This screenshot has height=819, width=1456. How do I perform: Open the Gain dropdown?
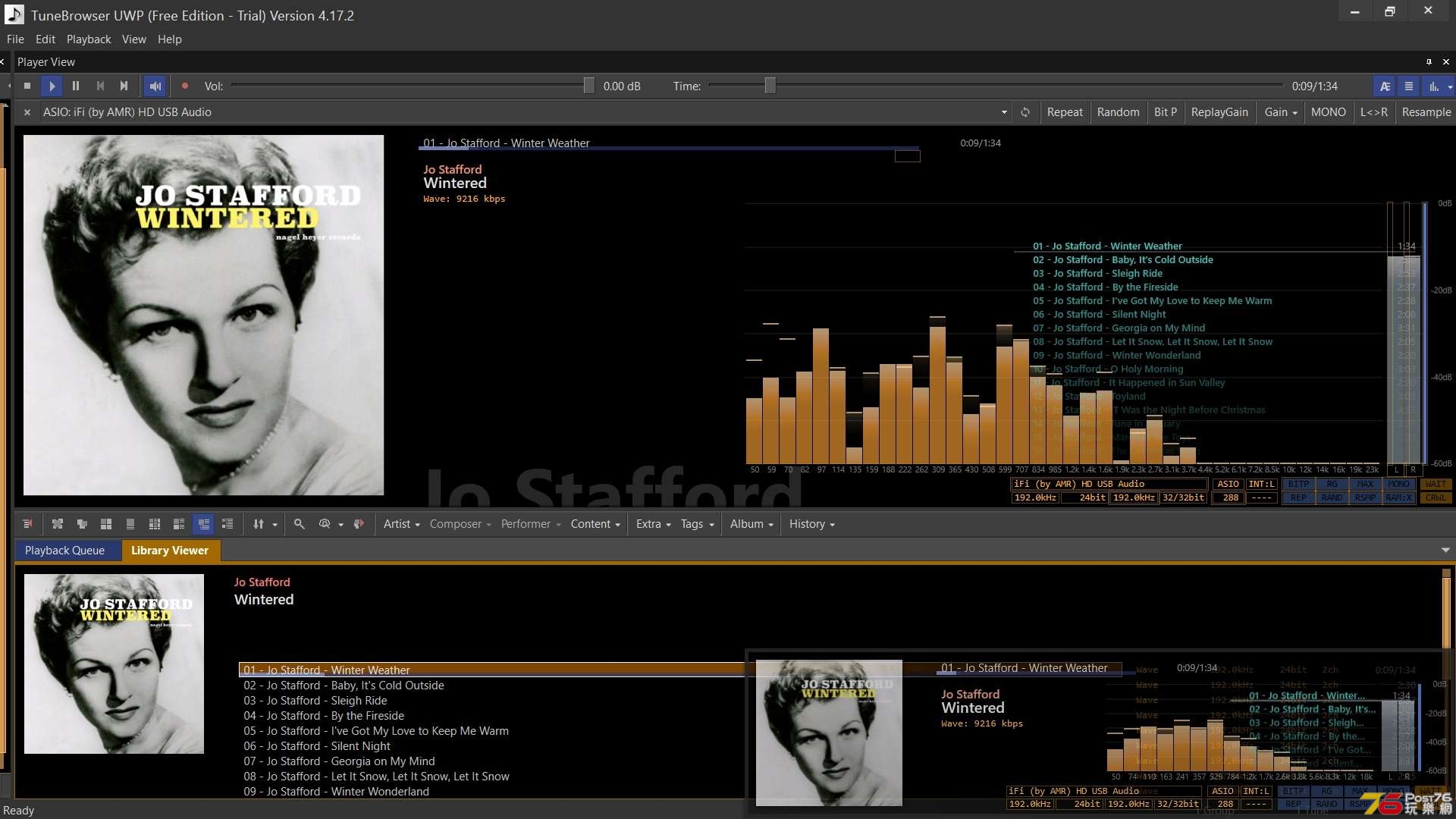(1281, 112)
